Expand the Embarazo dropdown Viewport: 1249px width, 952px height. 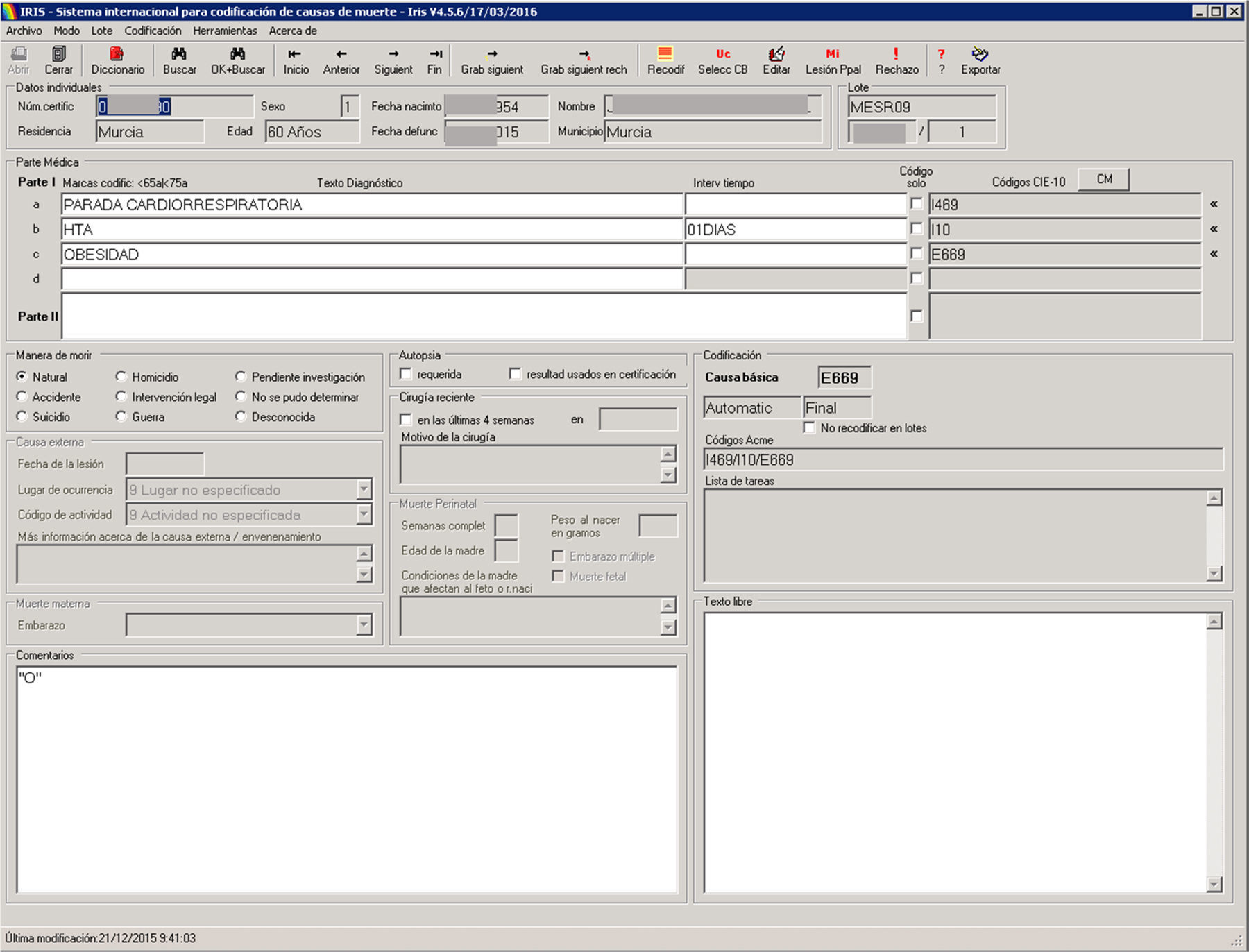coord(364,625)
